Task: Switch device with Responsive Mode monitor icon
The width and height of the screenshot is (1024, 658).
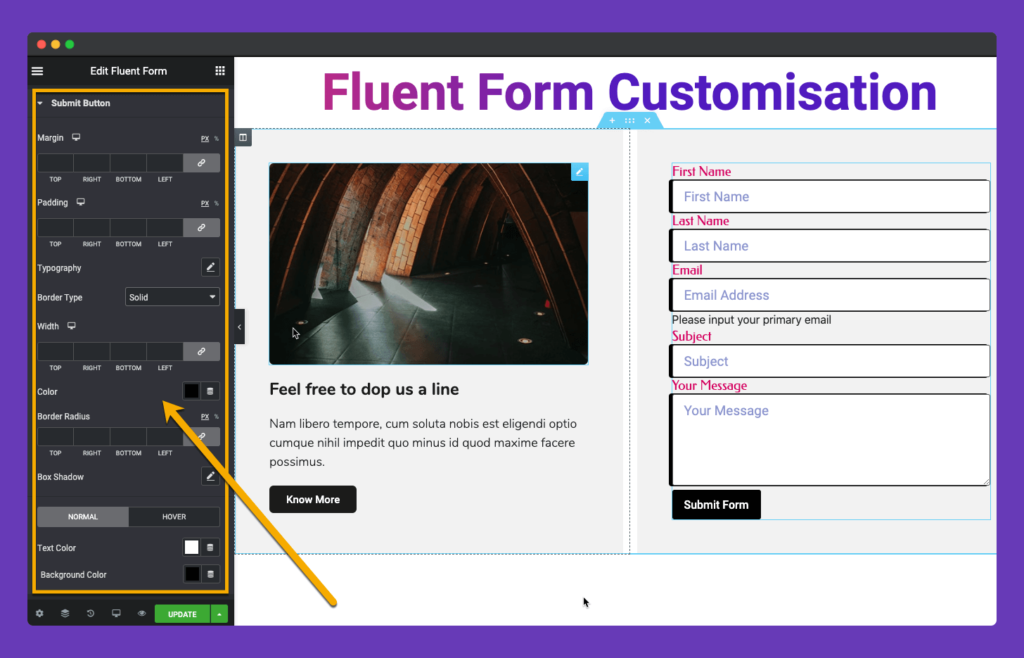Action: pyautogui.click(x=116, y=613)
